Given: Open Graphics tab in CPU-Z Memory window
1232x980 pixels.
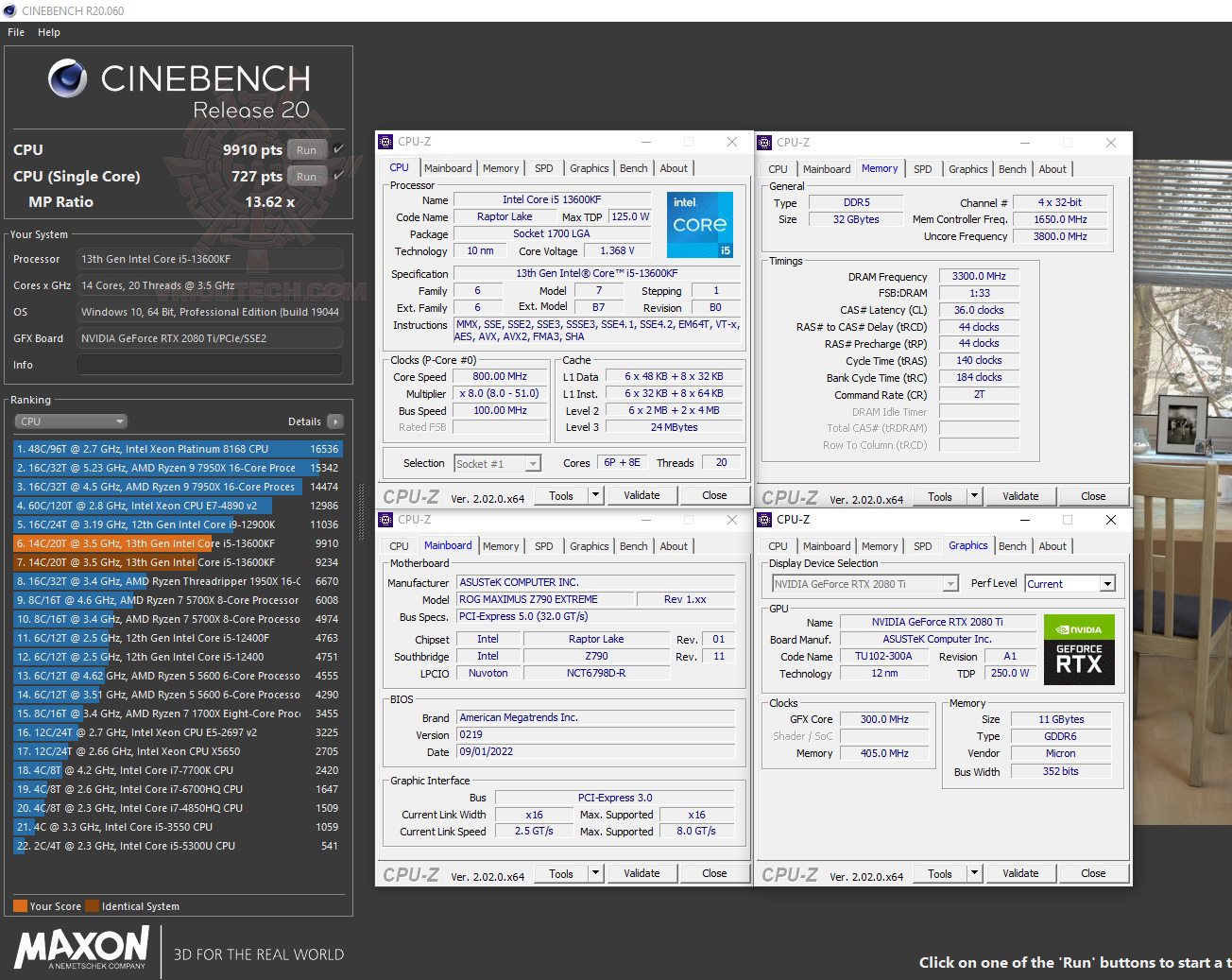Looking at the screenshot, I should [x=968, y=169].
